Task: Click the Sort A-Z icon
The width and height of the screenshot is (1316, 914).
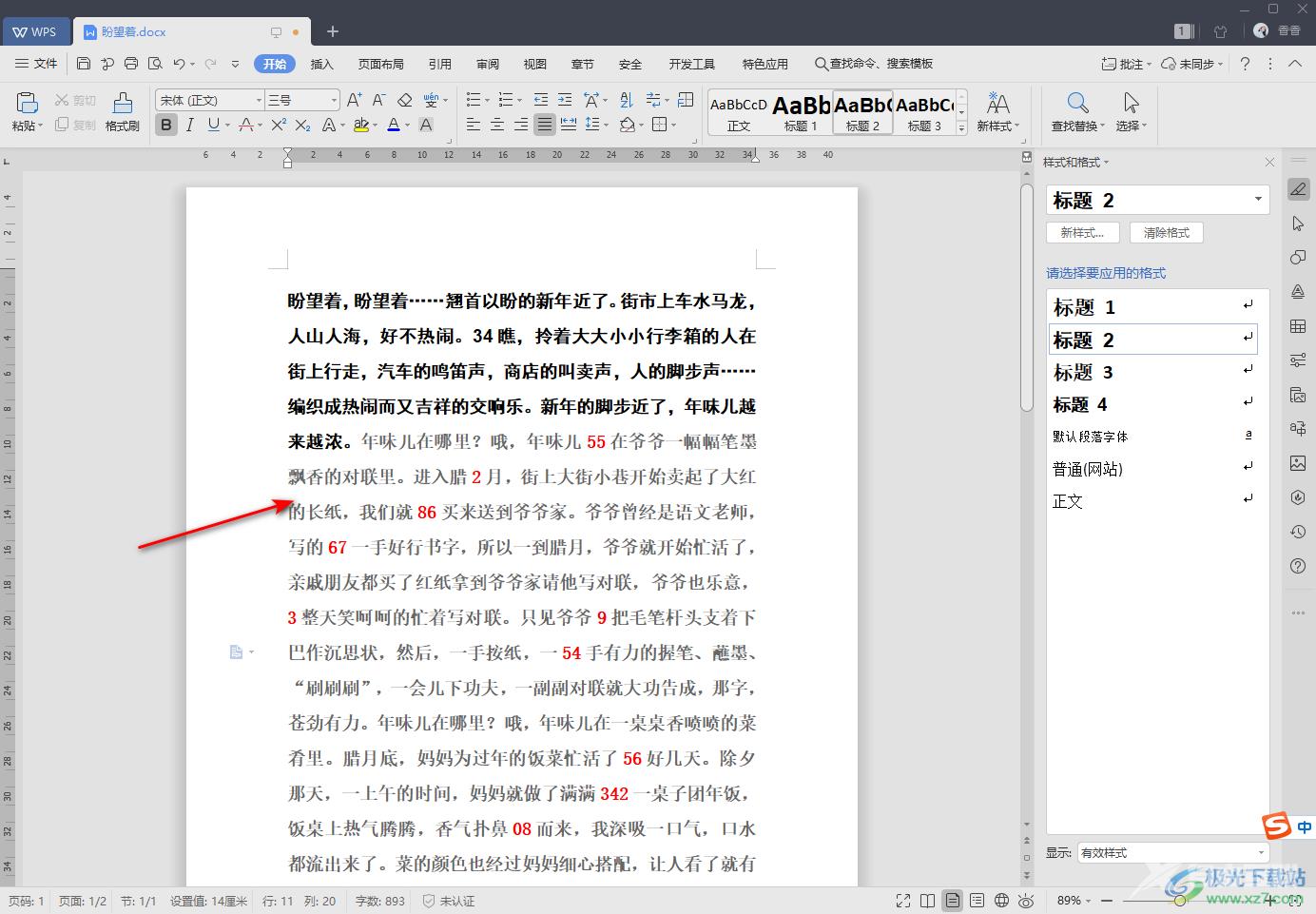Action: coord(627,100)
